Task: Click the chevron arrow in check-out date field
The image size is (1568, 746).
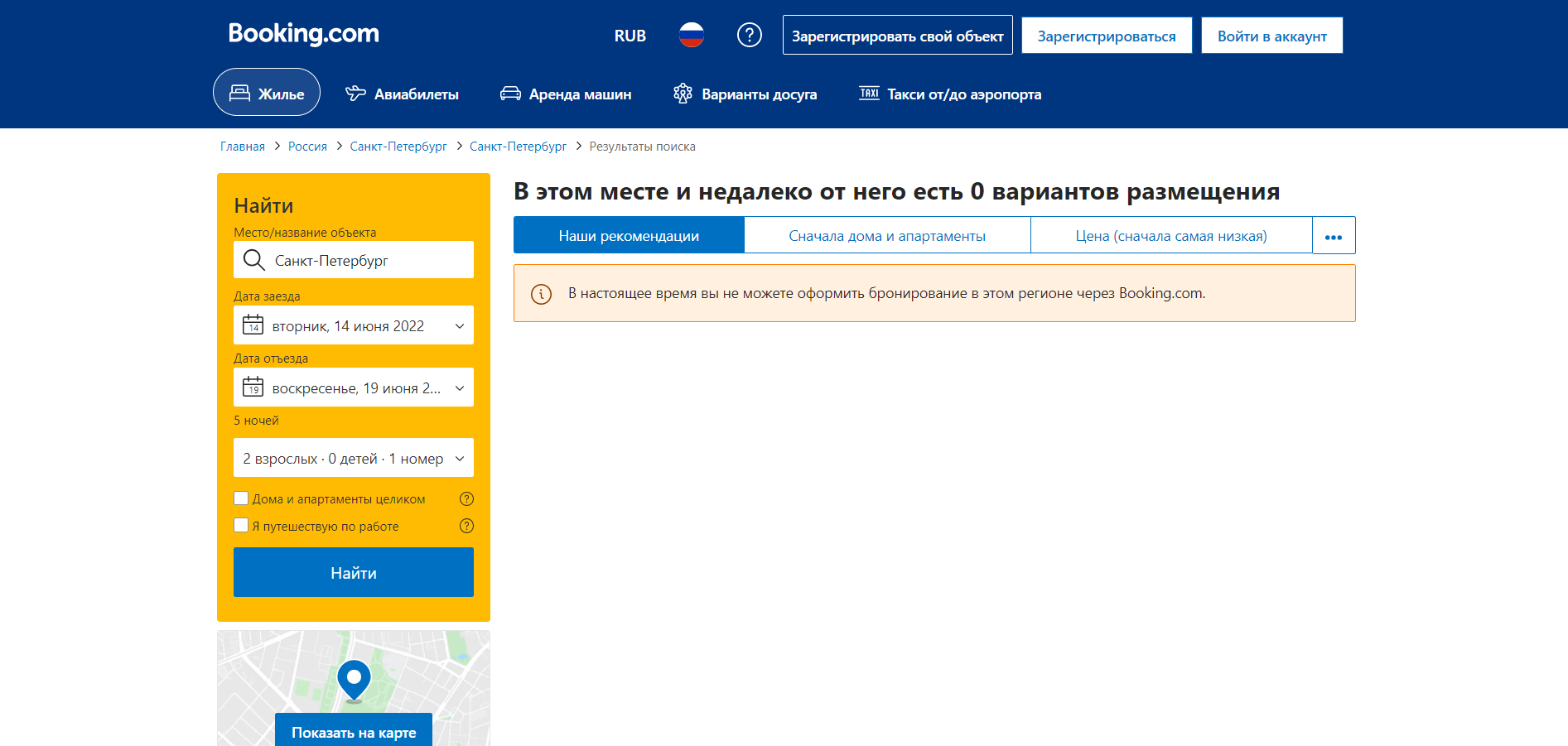Action: coord(460,388)
